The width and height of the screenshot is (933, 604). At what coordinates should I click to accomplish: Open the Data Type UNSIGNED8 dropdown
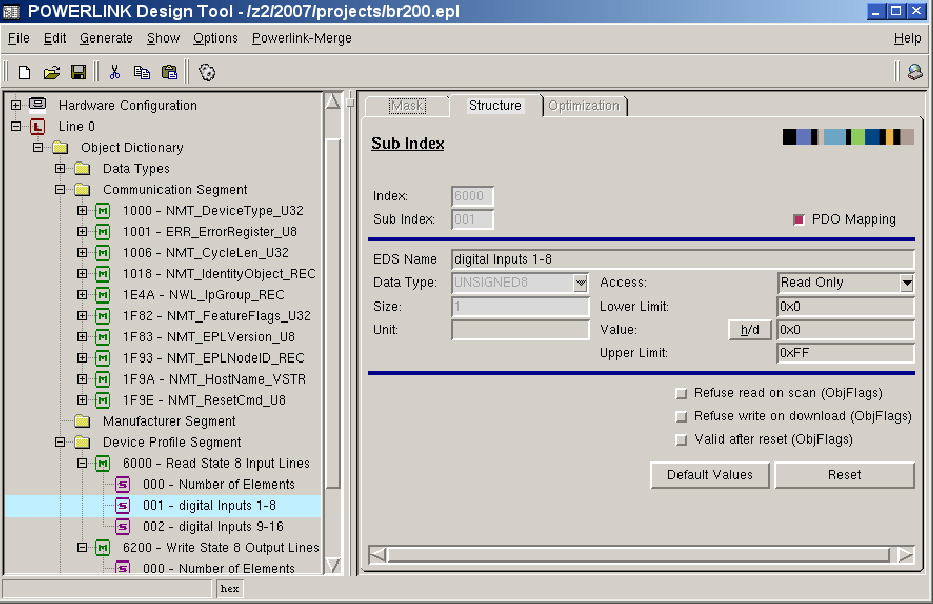pos(580,283)
